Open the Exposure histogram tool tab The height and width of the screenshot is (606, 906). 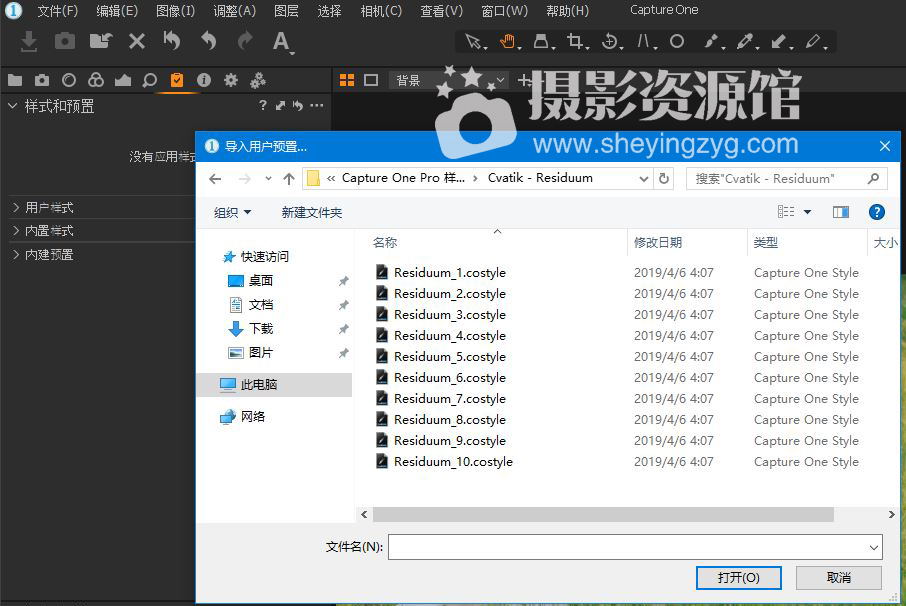(x=122, y=80)
